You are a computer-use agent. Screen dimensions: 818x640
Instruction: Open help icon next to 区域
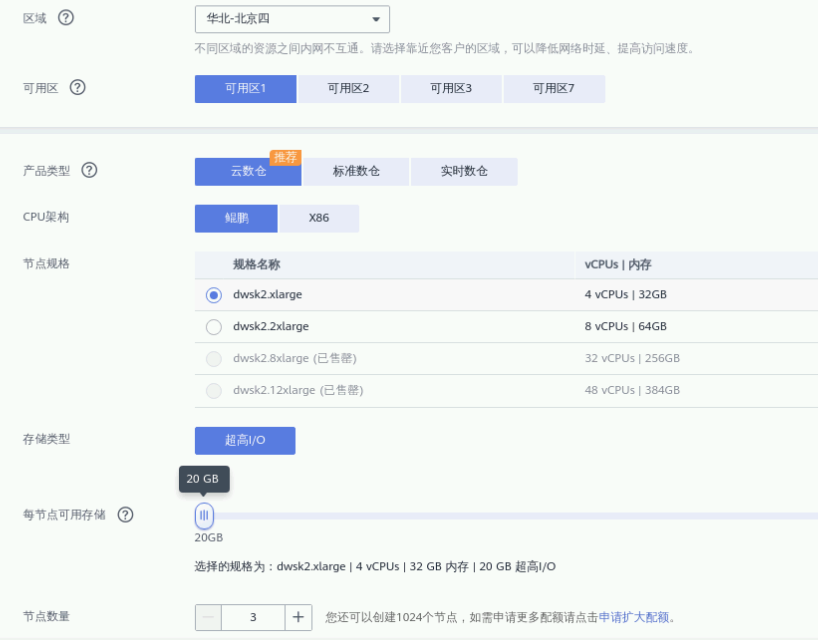pyautogui.click(x=66, y=18)
